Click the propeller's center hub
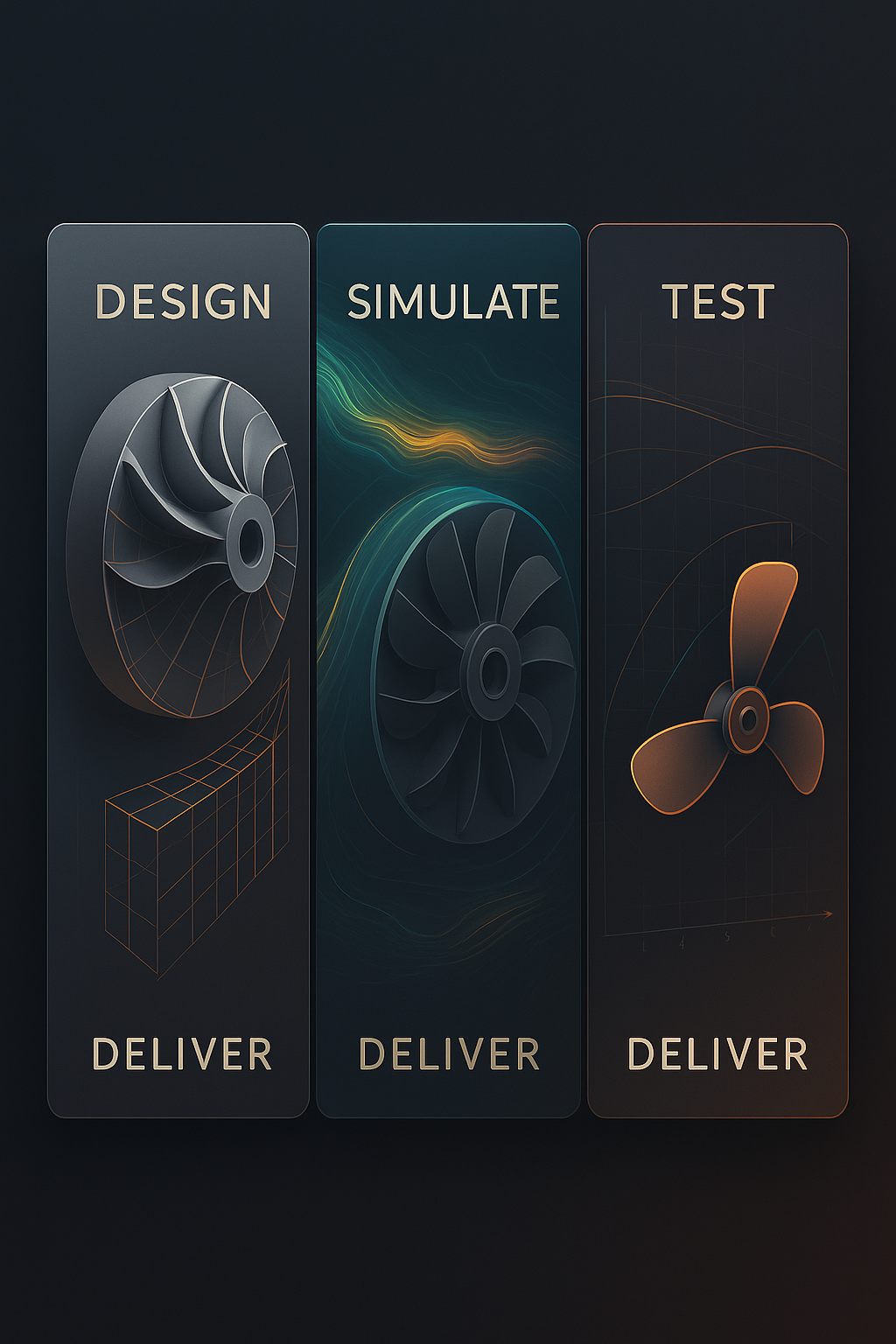The image size is (896, 1344). click(x=746, y=719)
